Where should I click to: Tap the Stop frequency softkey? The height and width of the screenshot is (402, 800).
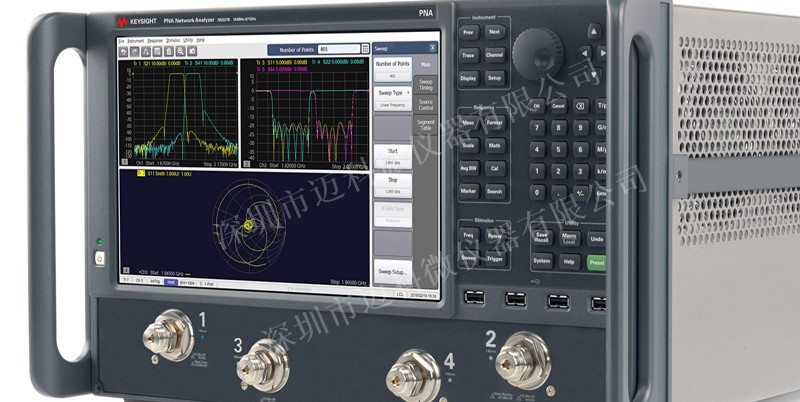[393, 186]
